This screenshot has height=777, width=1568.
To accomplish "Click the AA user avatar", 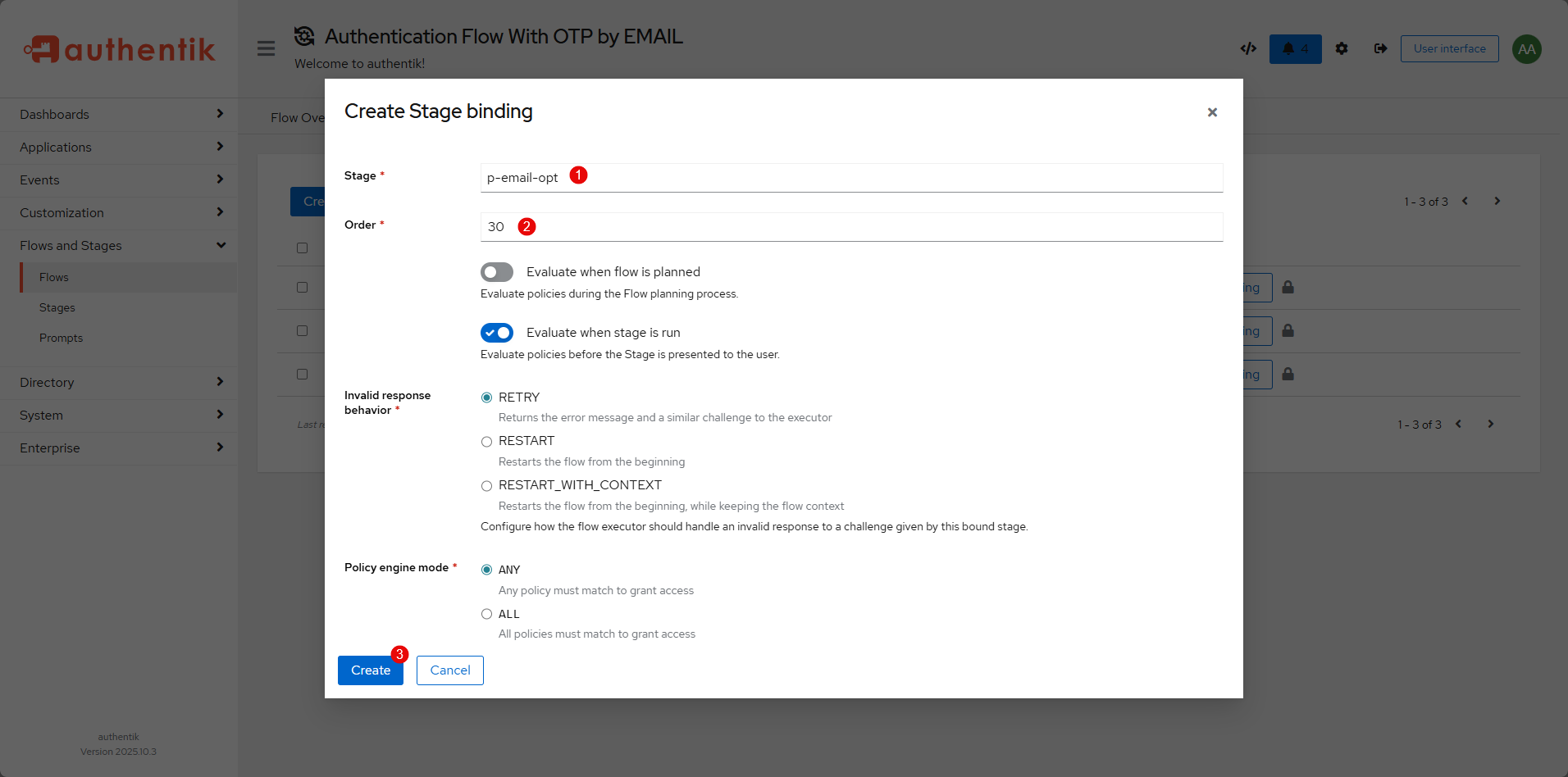I will tap(1526, 49).
